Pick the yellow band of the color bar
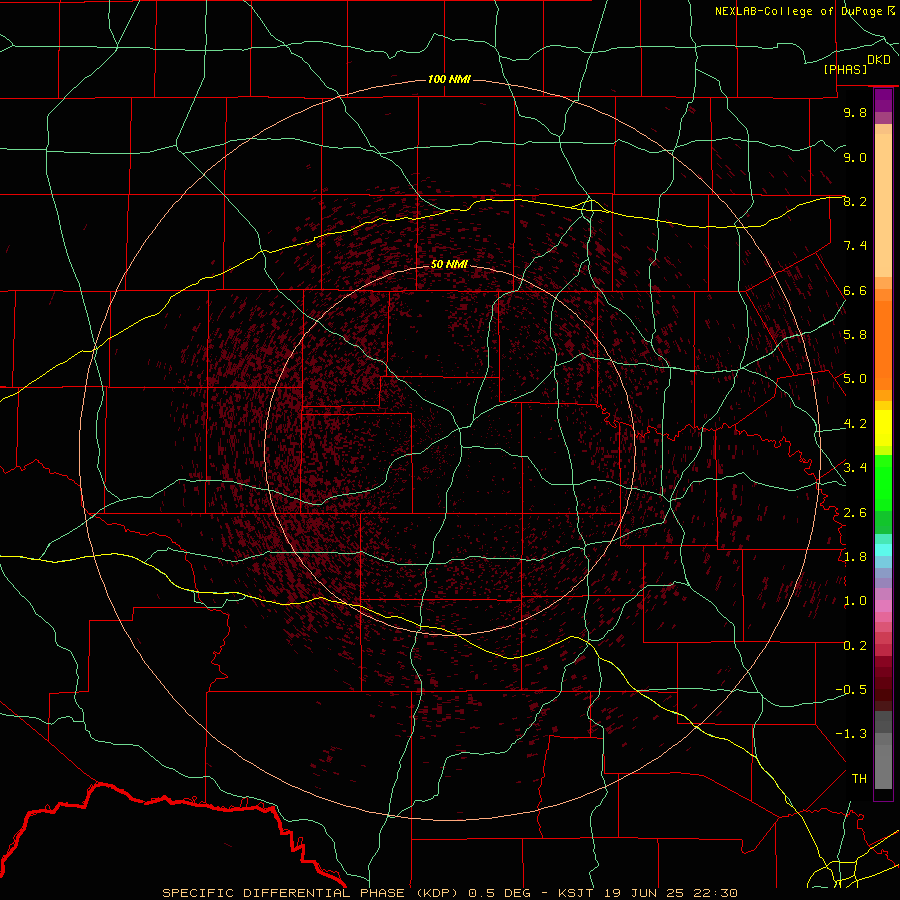900x900 pixels. pos(883,428)
